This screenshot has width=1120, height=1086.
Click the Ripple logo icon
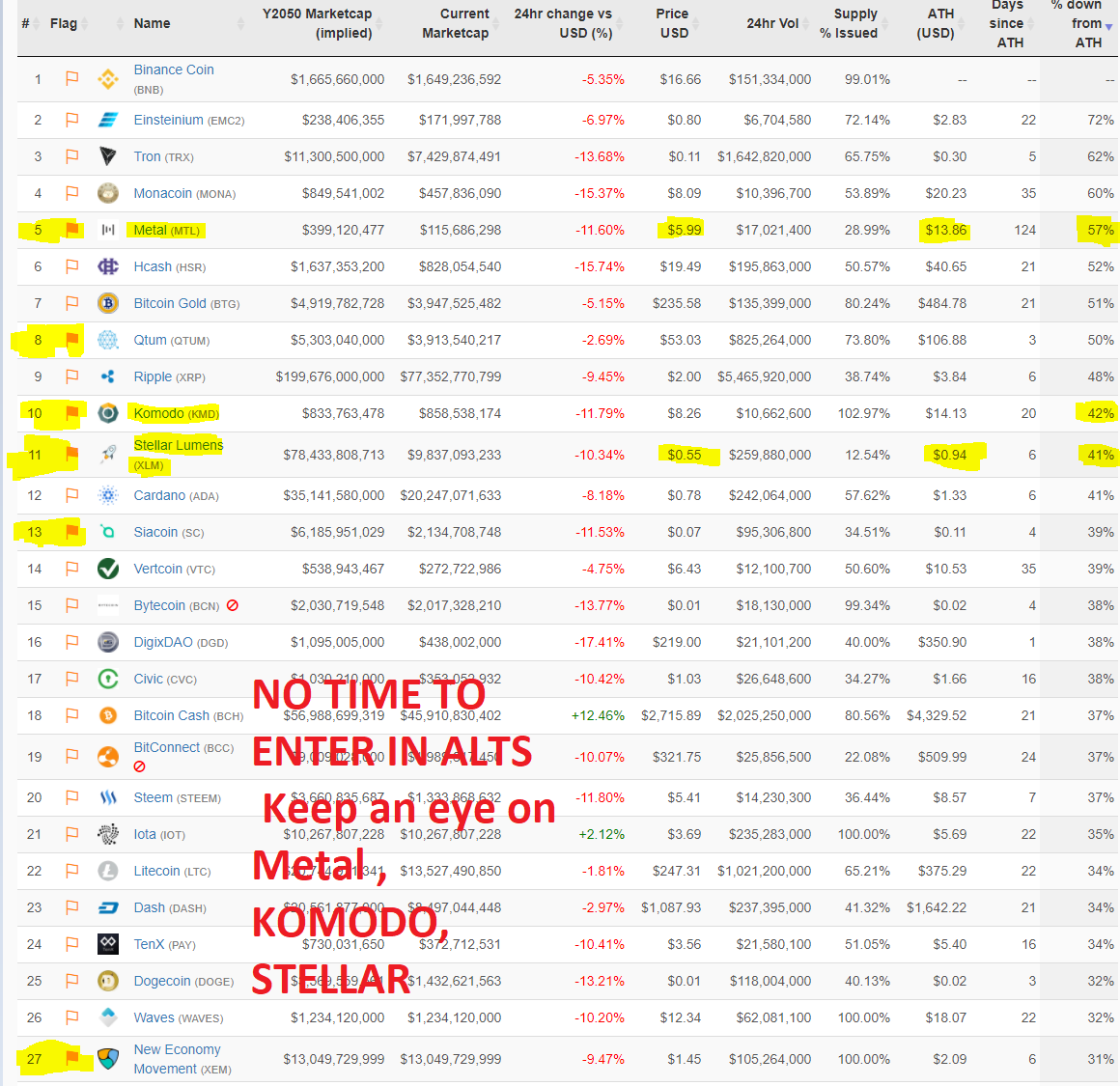click(x=108, y=377)
